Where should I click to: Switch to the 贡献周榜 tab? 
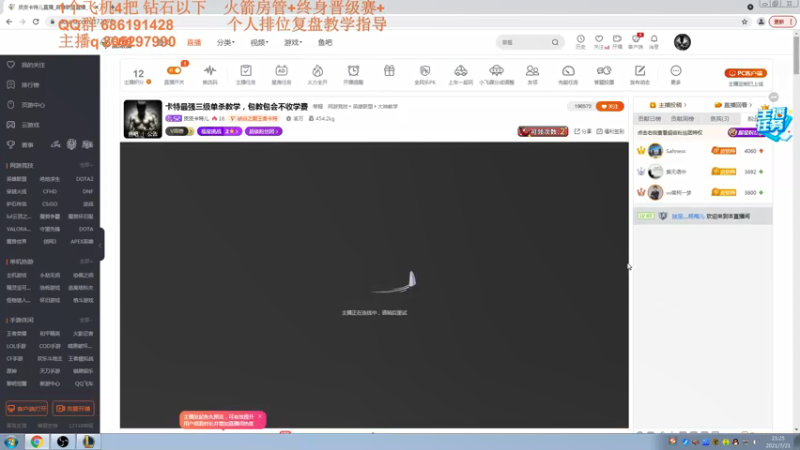tap(682, 119)
